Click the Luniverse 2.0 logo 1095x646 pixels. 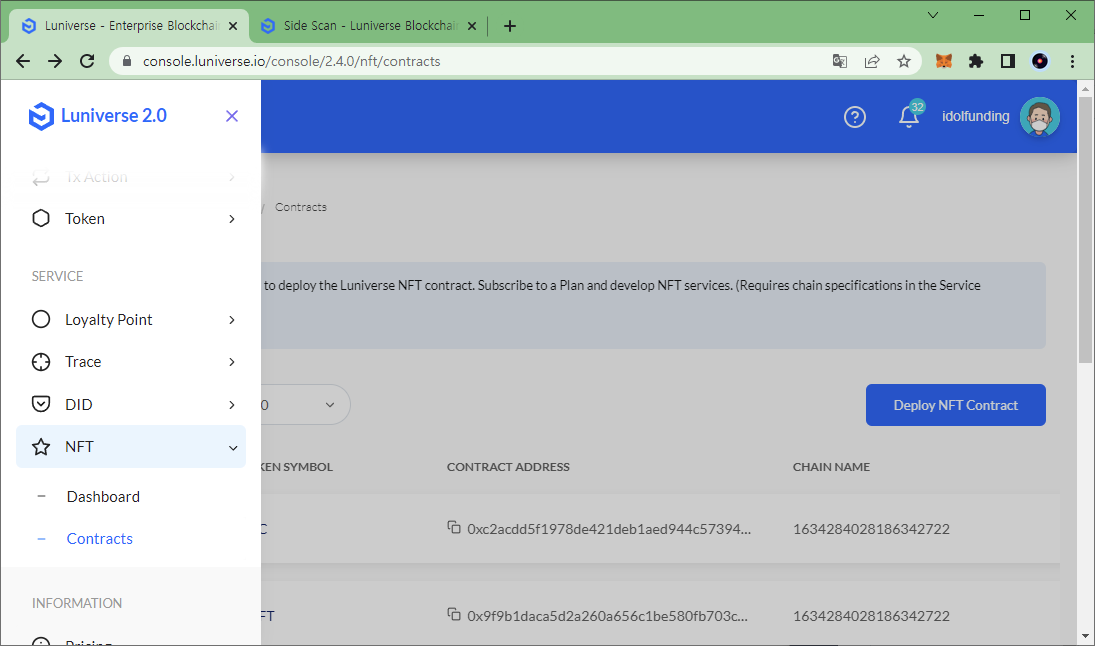pos(98,116)
